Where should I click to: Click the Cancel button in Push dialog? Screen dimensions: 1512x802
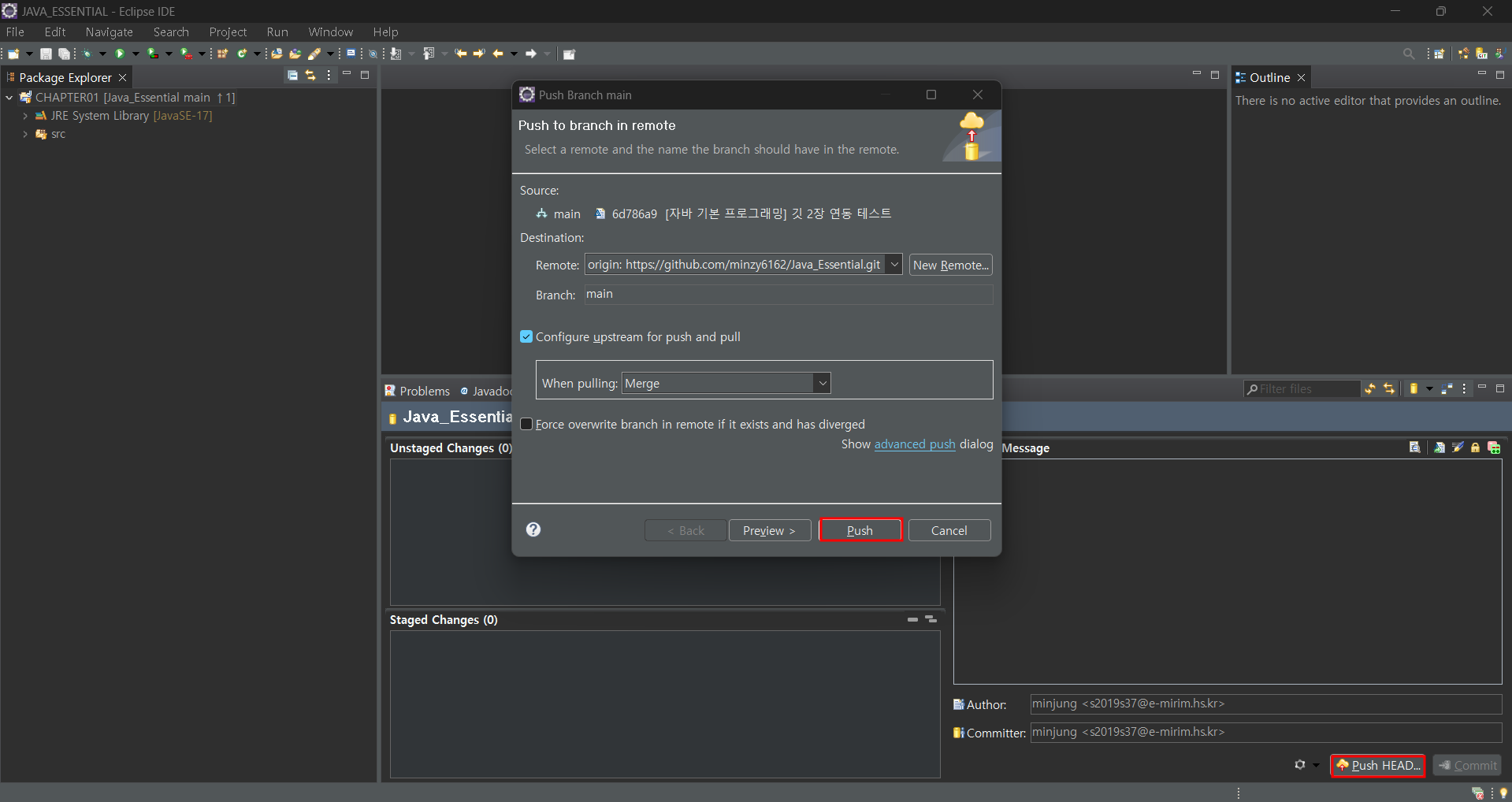949,530
